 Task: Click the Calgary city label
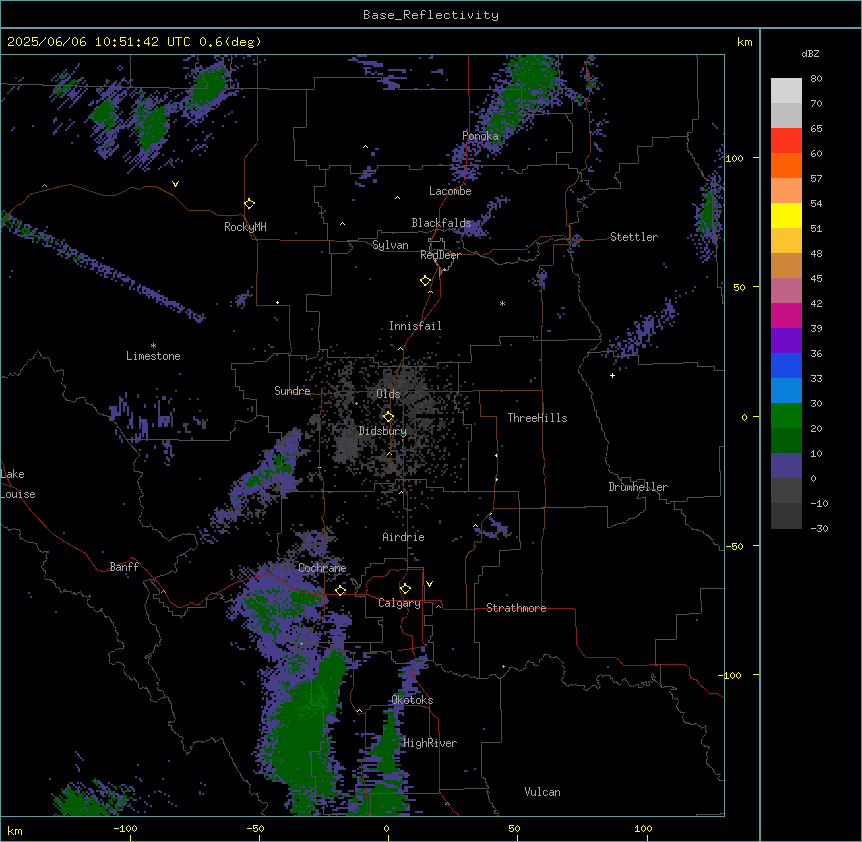point(399,603)
